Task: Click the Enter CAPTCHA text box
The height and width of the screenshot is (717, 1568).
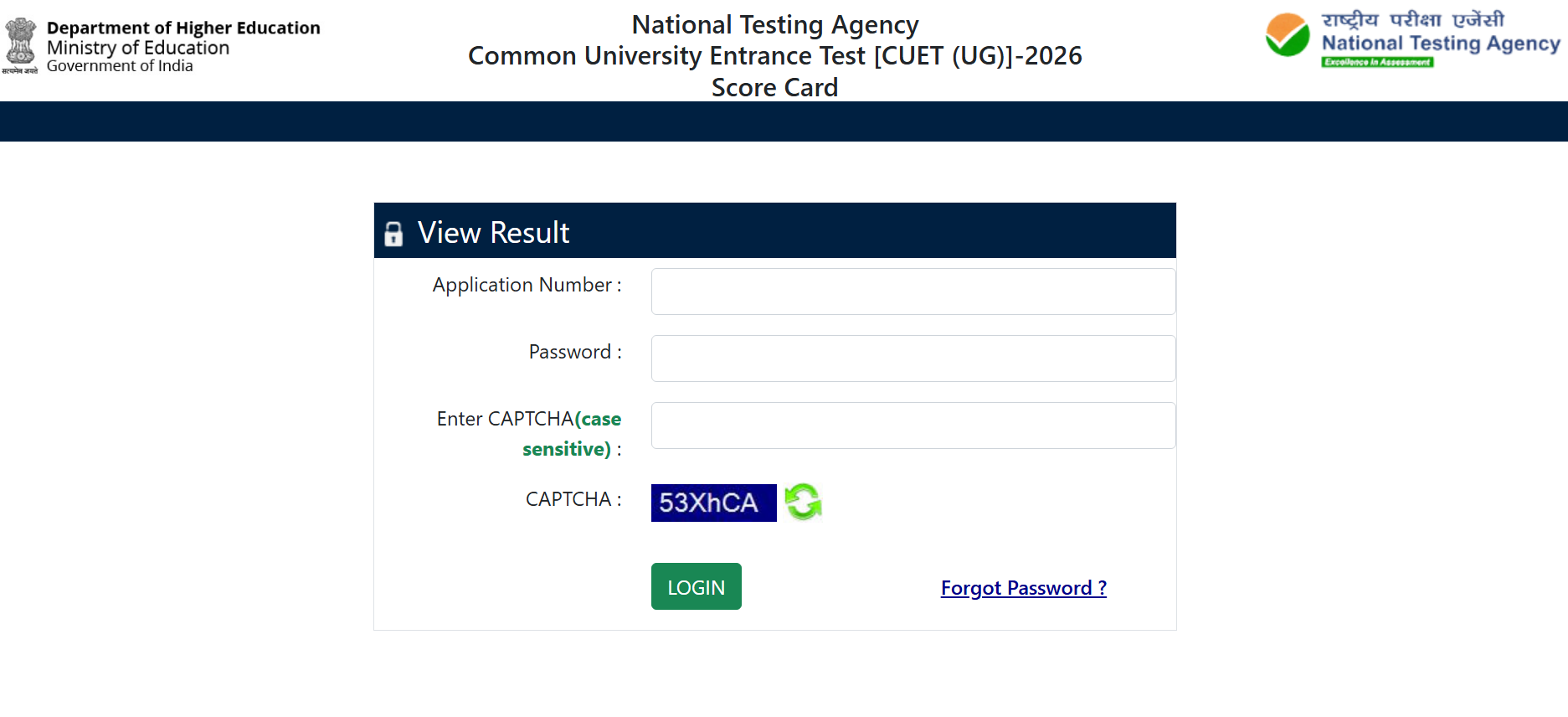Action: pyautogui.click(x=913, y=426)
